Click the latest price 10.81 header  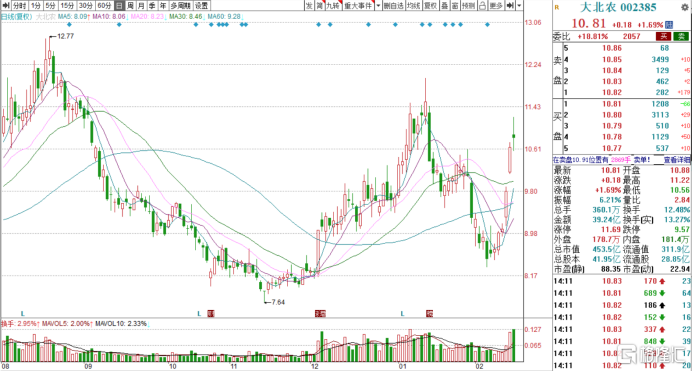point(589,23)
